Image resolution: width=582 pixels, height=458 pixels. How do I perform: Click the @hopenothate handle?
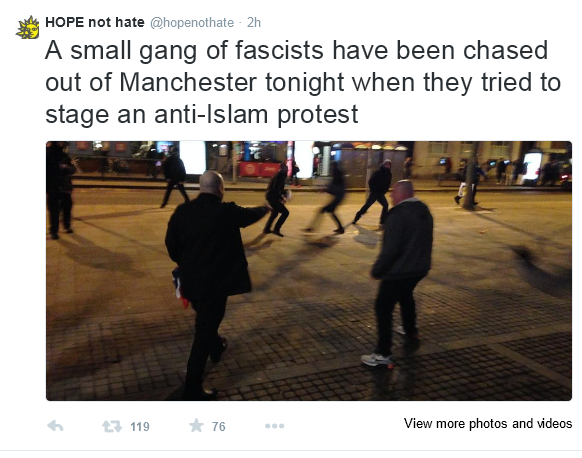click(x=192, y=23)
